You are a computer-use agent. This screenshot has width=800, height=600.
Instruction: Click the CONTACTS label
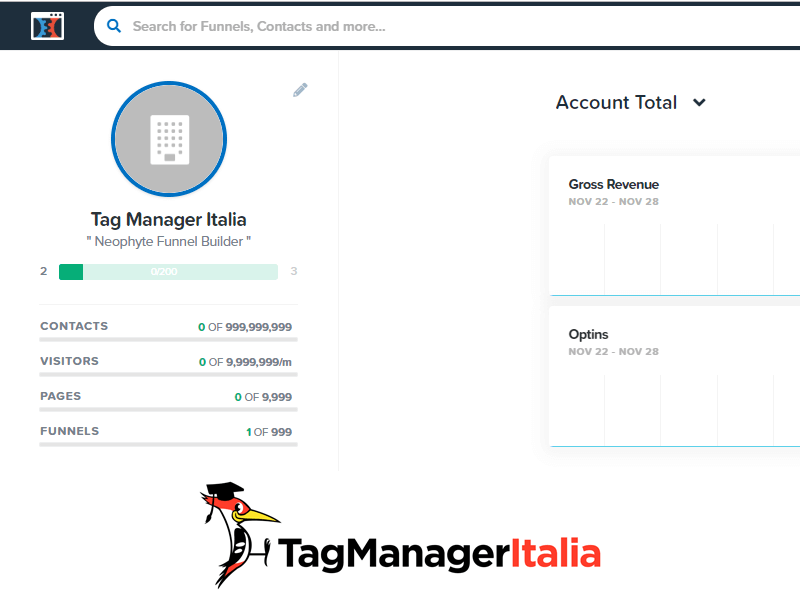point(74,326)
